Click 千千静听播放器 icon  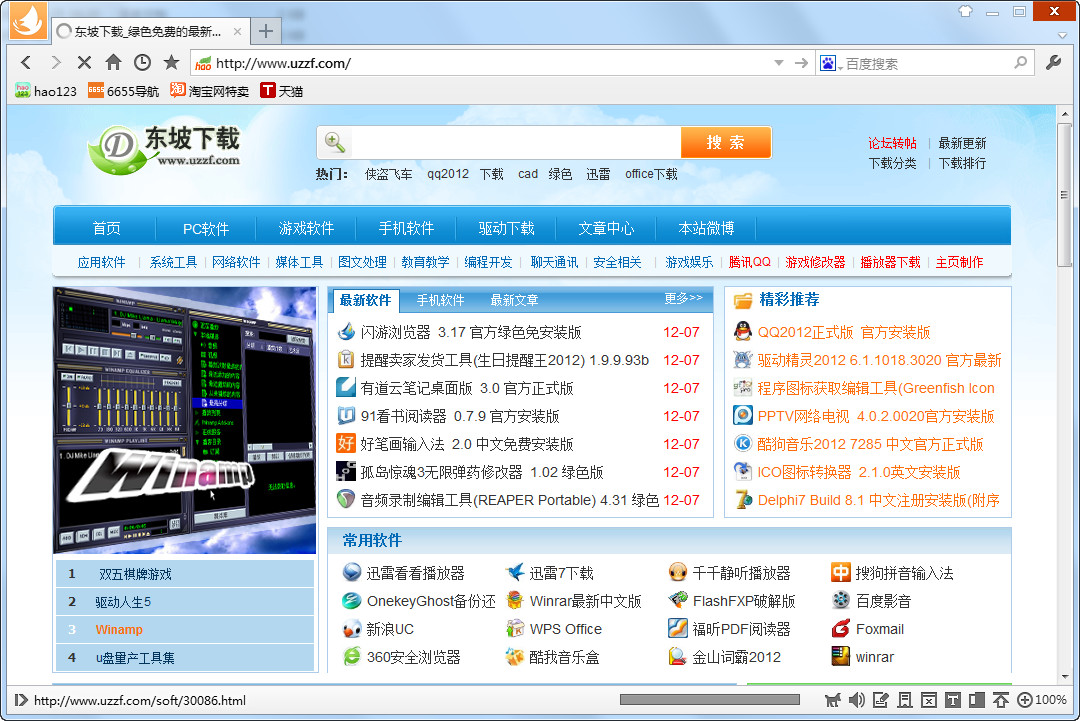tap(678, 572)
